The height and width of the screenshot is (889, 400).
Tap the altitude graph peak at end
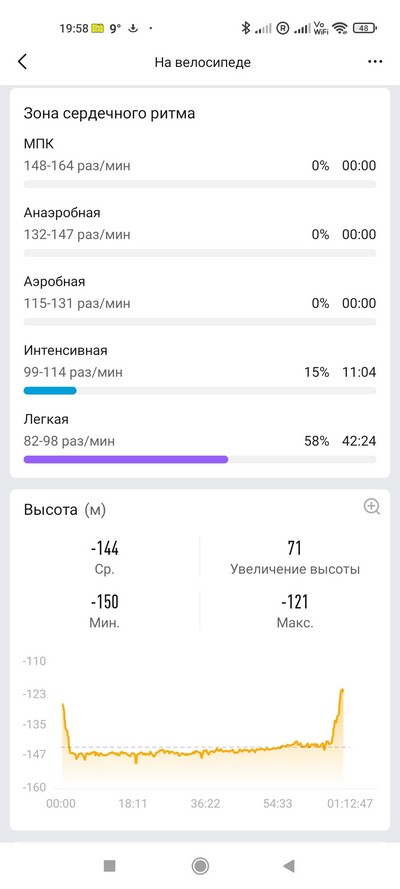coord(342,690)
